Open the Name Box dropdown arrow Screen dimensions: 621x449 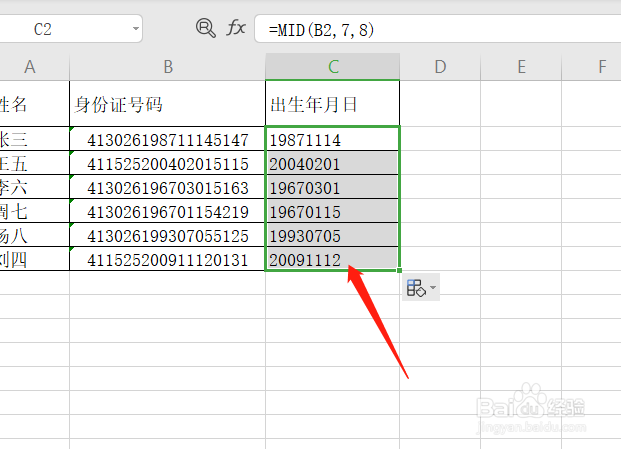[135, 29]
